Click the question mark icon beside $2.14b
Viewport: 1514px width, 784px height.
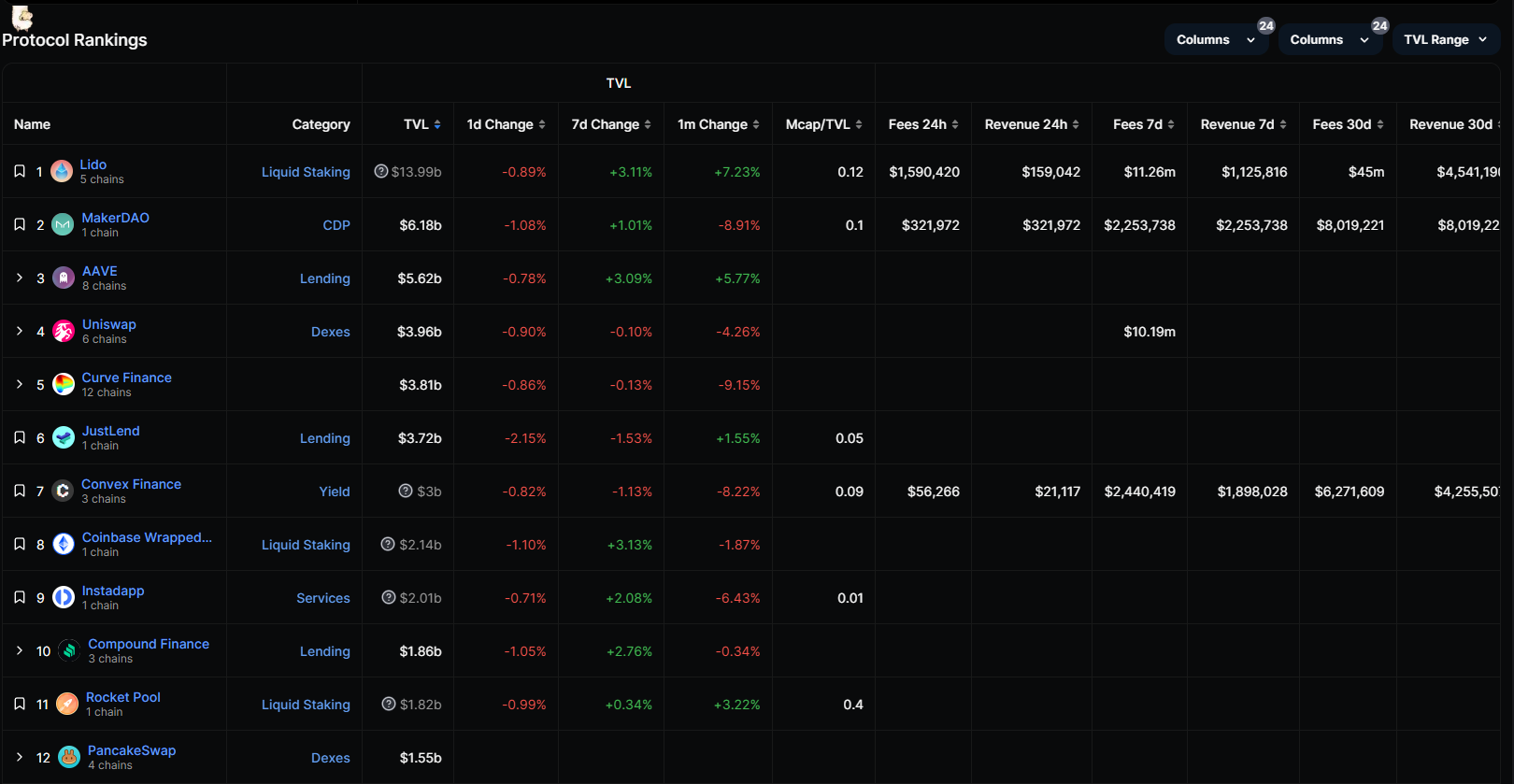[x=388, y=544]
